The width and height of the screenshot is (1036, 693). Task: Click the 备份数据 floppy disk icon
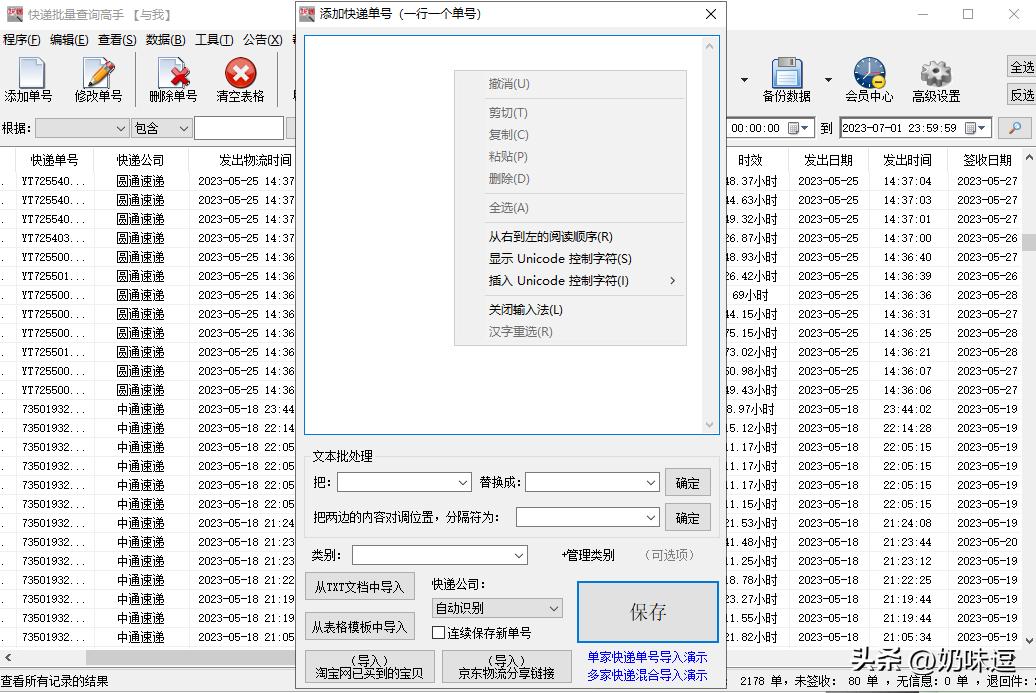coord(786,73)
